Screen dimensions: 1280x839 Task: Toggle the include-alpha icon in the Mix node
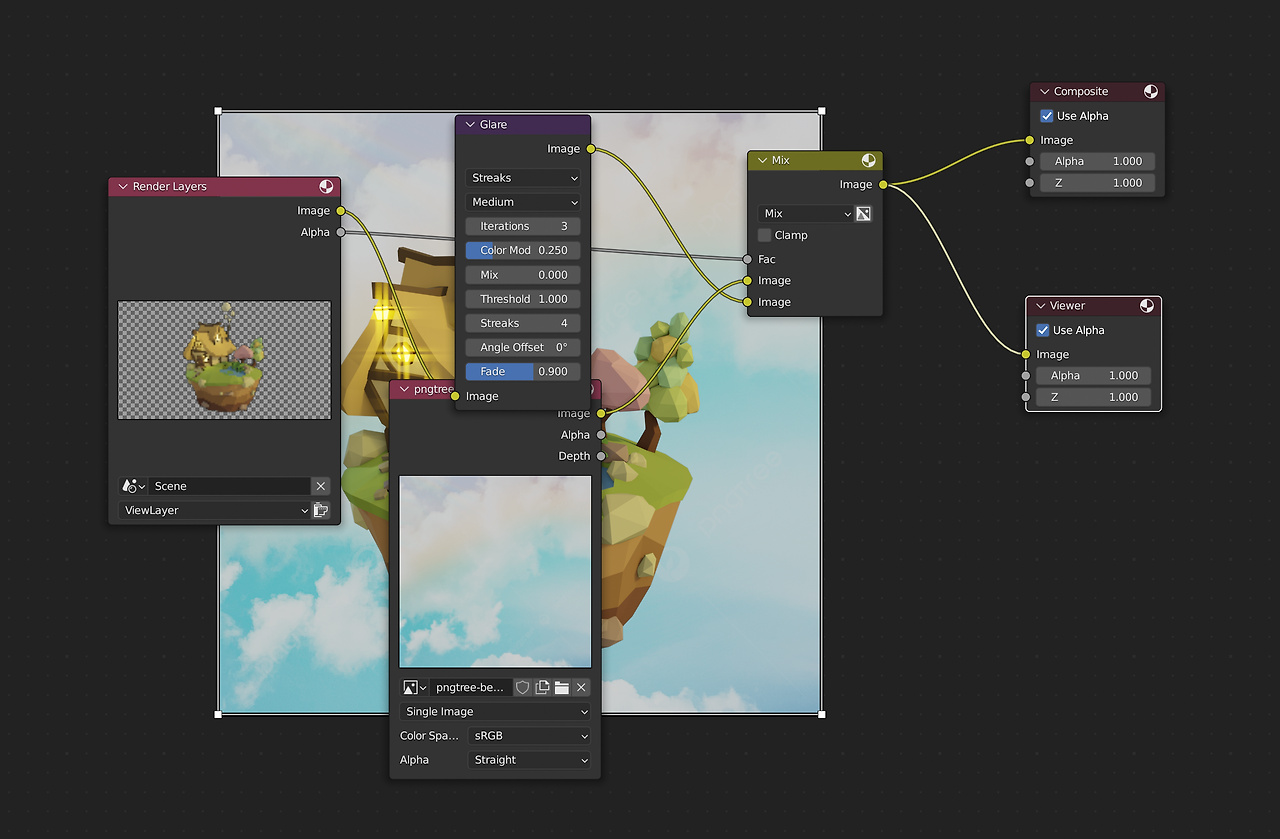[864, 213]
